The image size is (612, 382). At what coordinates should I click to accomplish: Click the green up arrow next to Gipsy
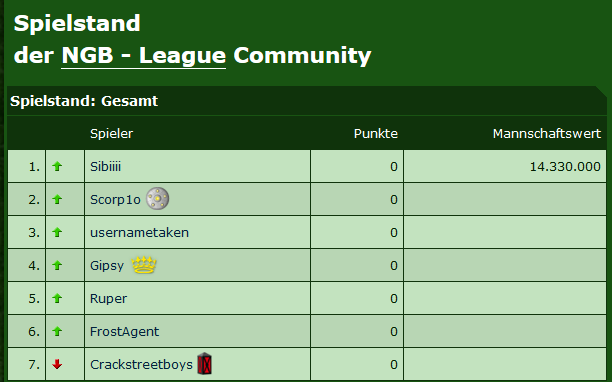click(57, 265)
